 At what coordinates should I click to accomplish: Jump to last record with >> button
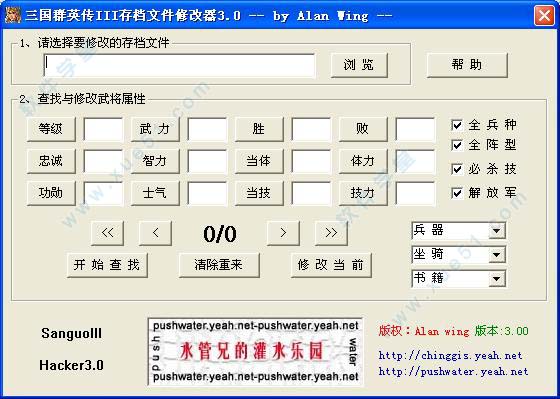coord(331,233)
